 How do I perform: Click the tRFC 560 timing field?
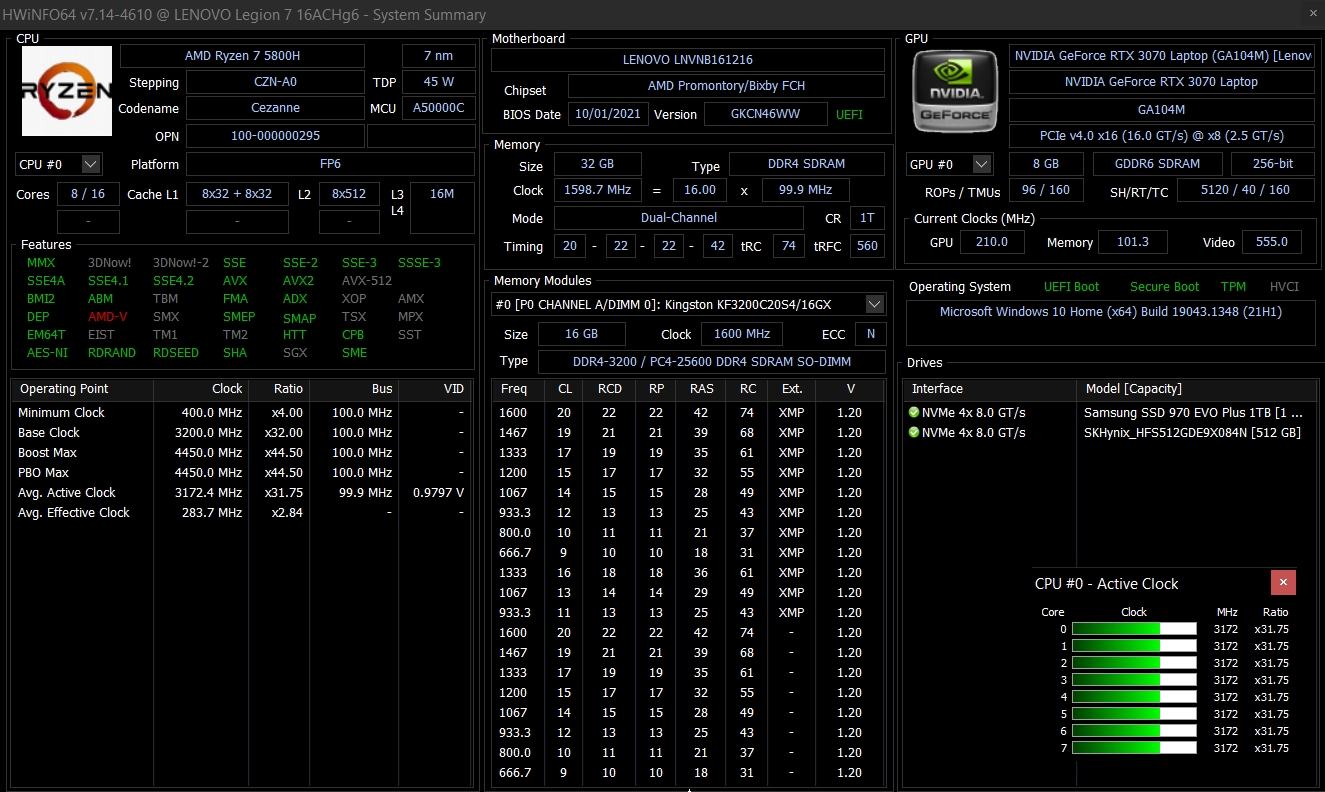pyautogui.click(x=867, y=246)
